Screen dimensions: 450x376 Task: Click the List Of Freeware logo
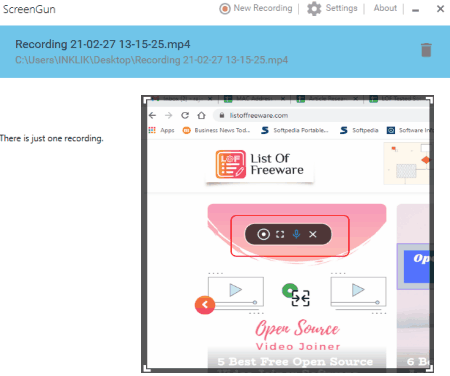click(x=260, y=164)
